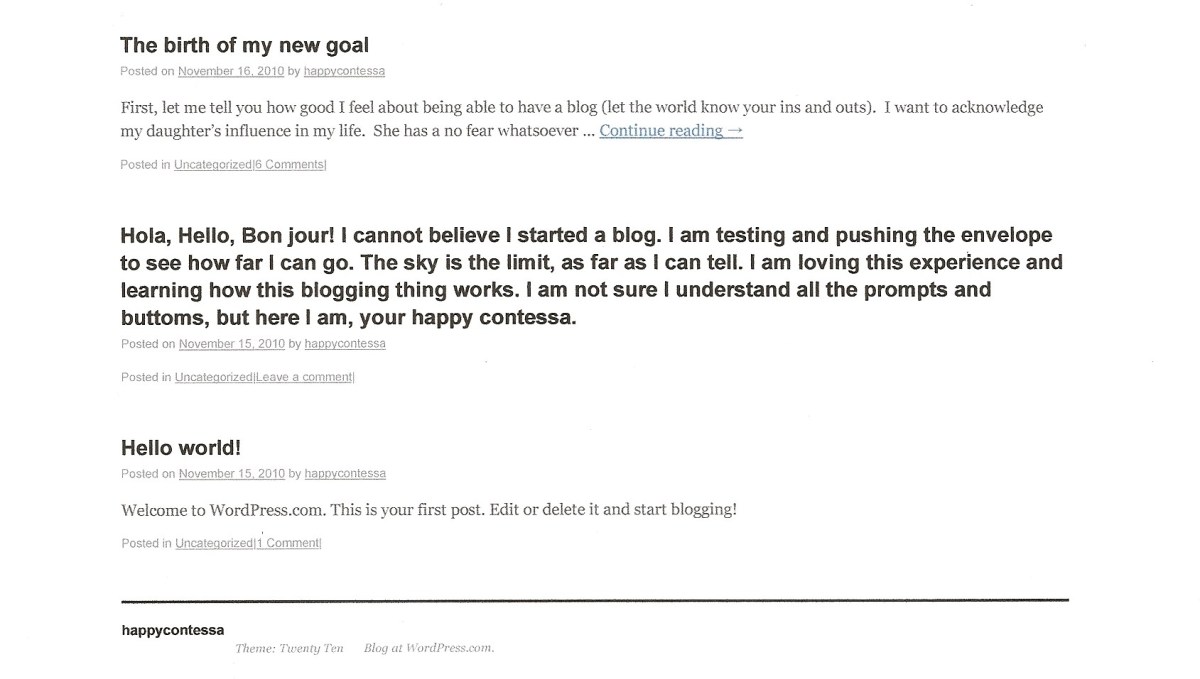Click the "Theme: Twenty Ten" footer text
1200x679 pixels.
point(289,648)
